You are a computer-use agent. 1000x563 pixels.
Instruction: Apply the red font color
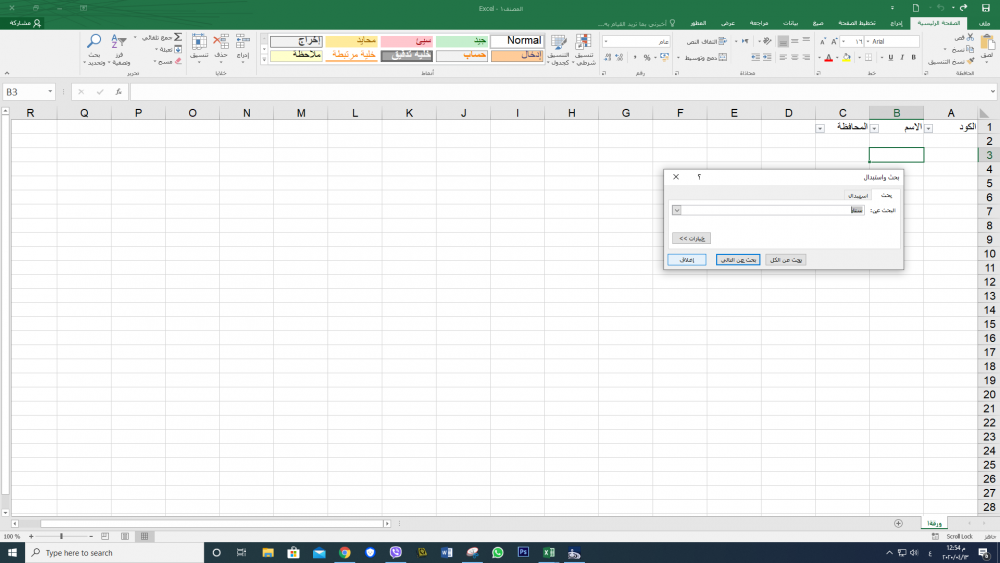pos(828,57)
